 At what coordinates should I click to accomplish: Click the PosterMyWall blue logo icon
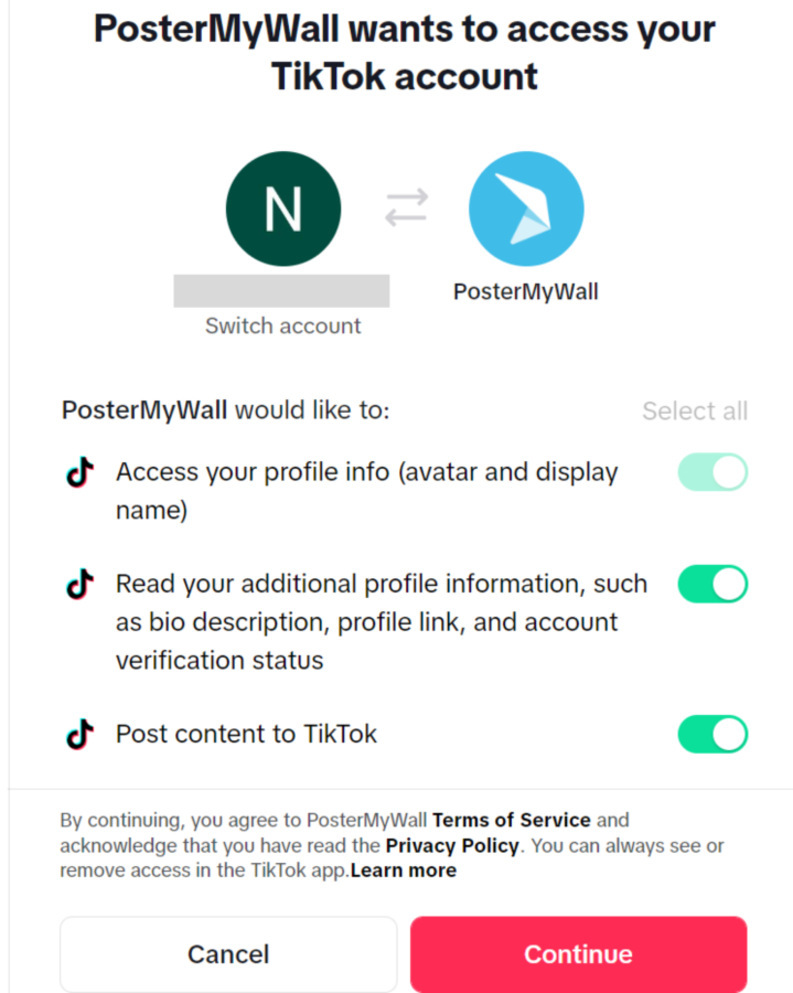pos(526,209)
